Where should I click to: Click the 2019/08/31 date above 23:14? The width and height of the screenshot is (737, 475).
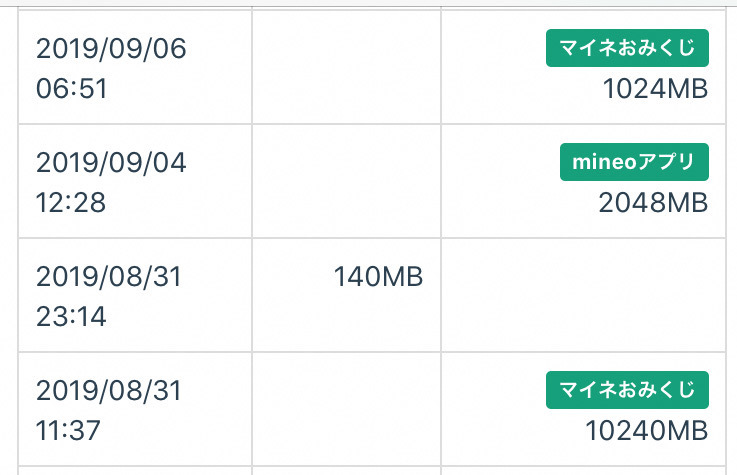click(109, 276)
